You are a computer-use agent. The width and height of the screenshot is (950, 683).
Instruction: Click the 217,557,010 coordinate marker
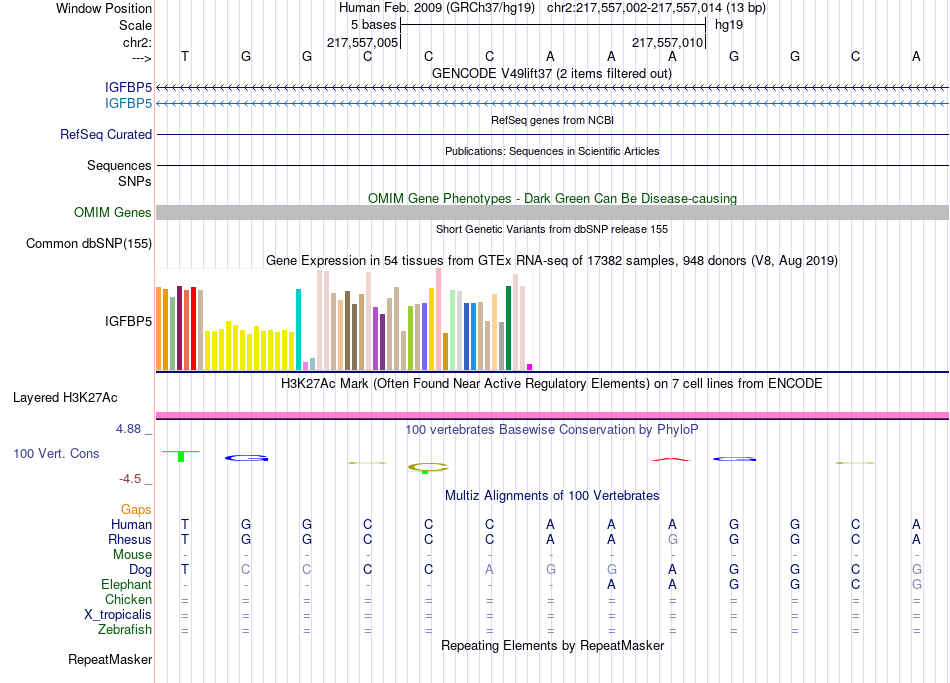click(x=667, y=42)
